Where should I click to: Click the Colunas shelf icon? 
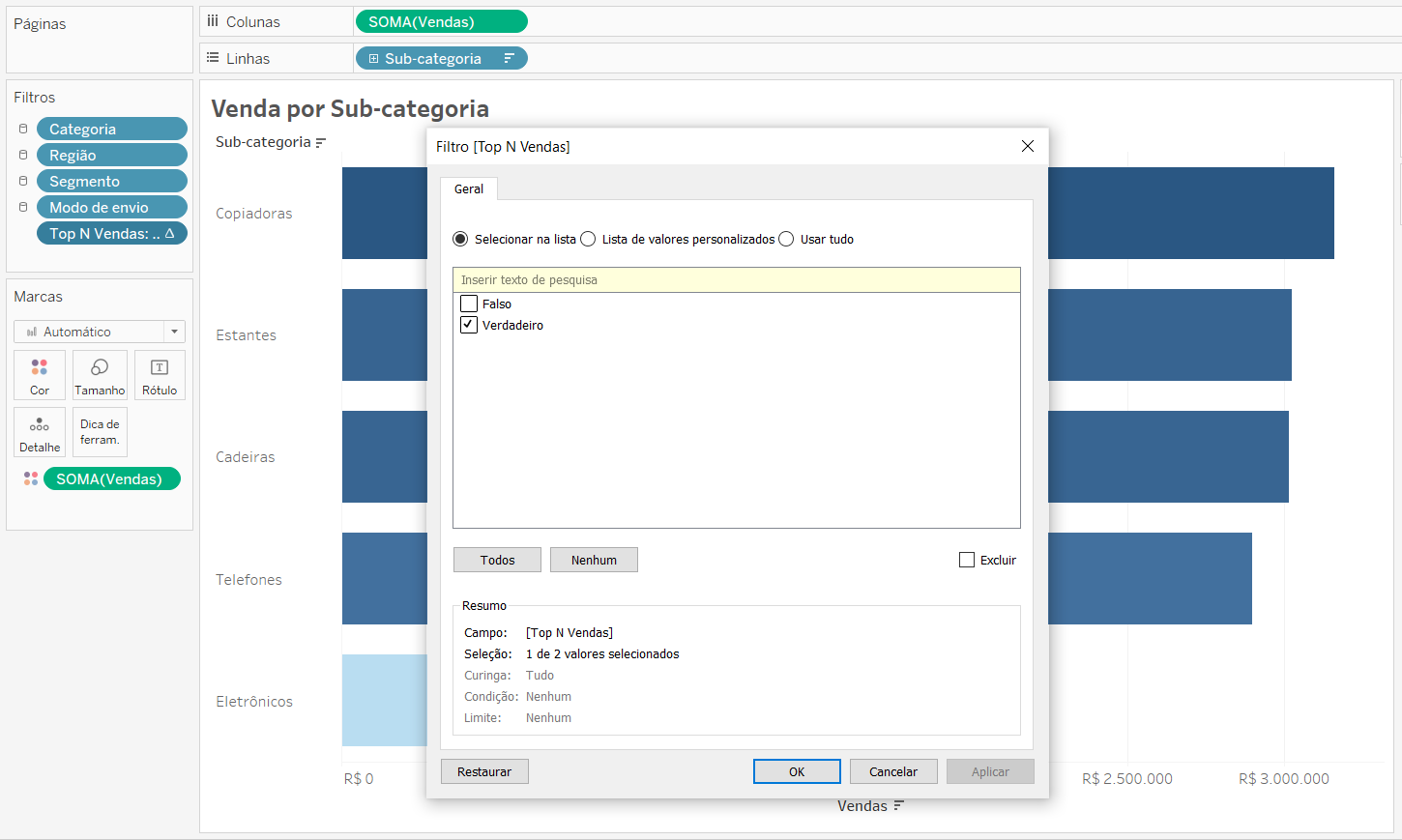coord(213,21)
